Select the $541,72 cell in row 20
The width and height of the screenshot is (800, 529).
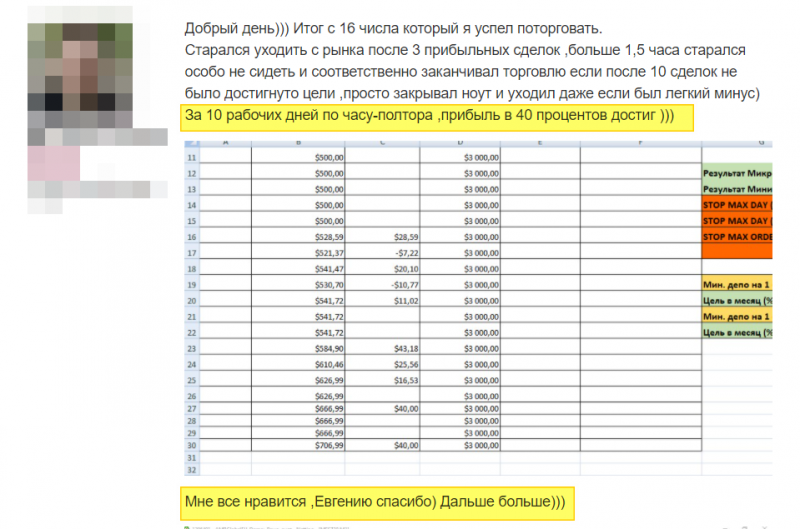pos(298,301)
